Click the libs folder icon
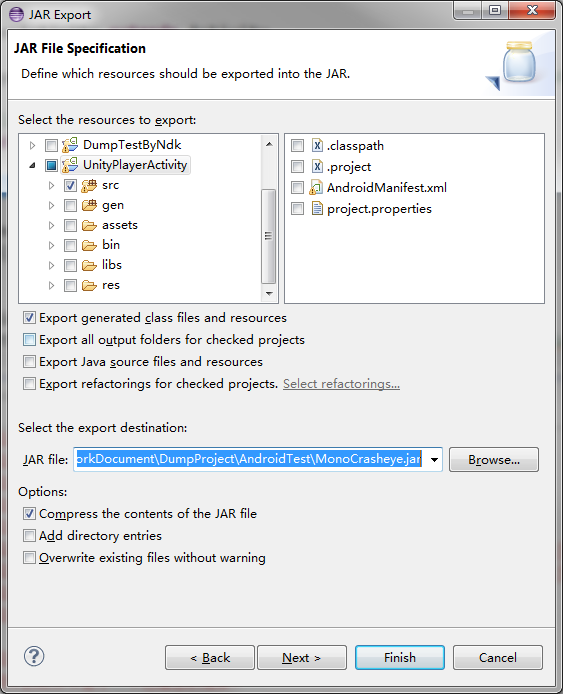This screenshot has width=563, height=694. (x=89, y=265)
